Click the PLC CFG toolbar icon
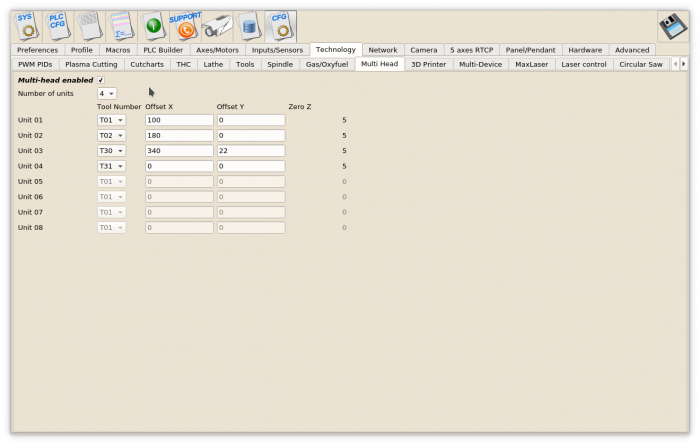700x445 pixels. [57, 25]
